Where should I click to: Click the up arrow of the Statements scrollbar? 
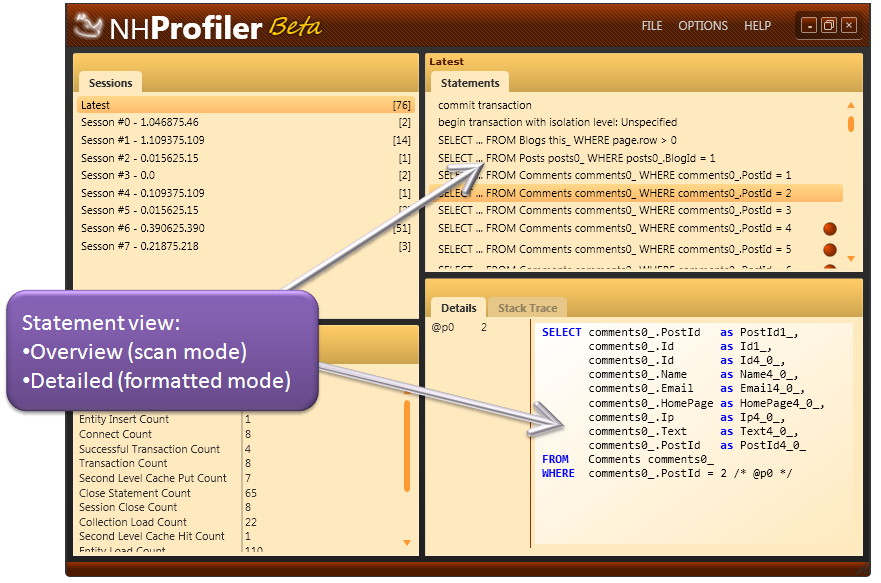click(851, 105)
